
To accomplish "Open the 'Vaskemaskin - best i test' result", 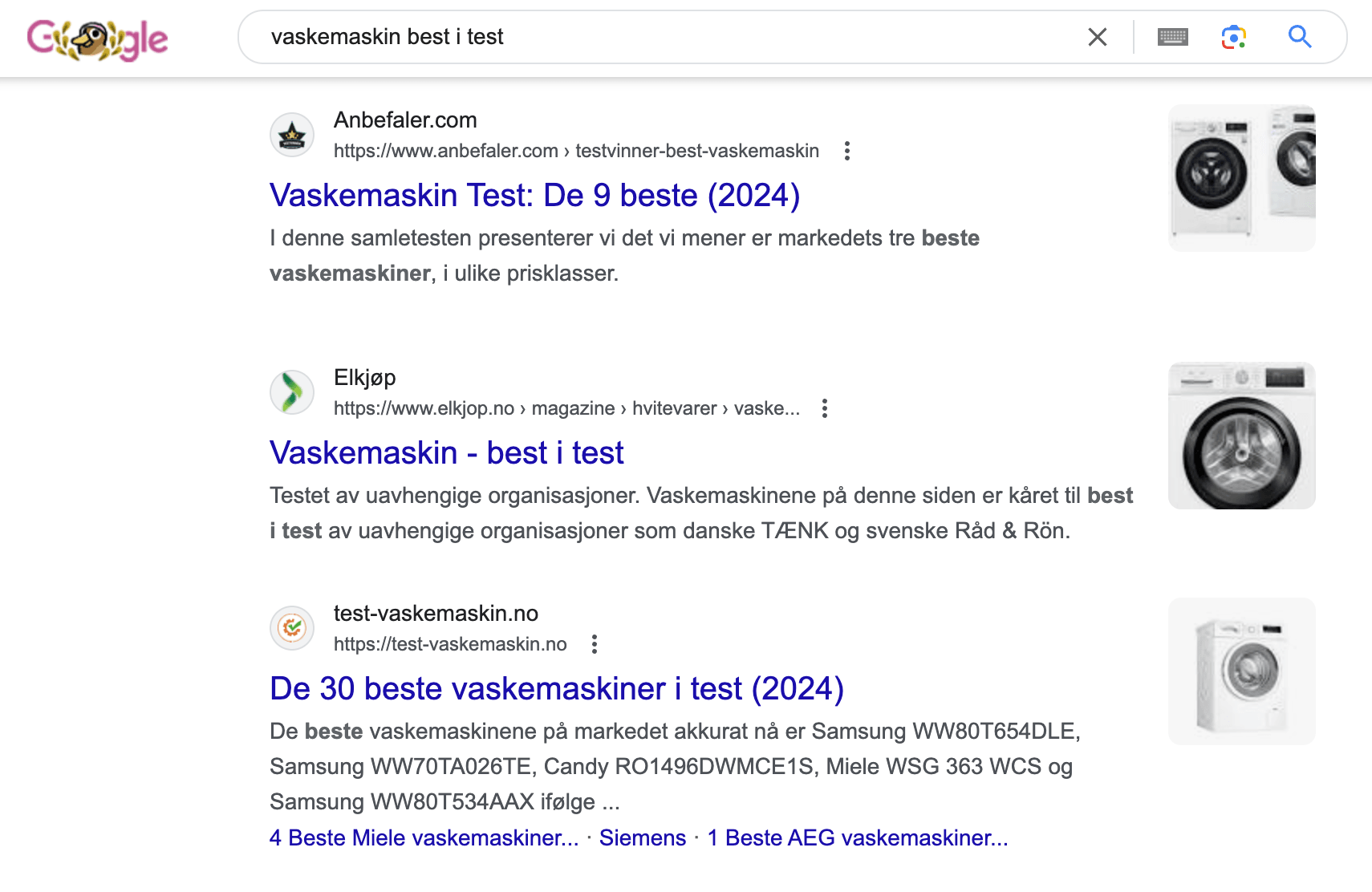I will 447,453.
